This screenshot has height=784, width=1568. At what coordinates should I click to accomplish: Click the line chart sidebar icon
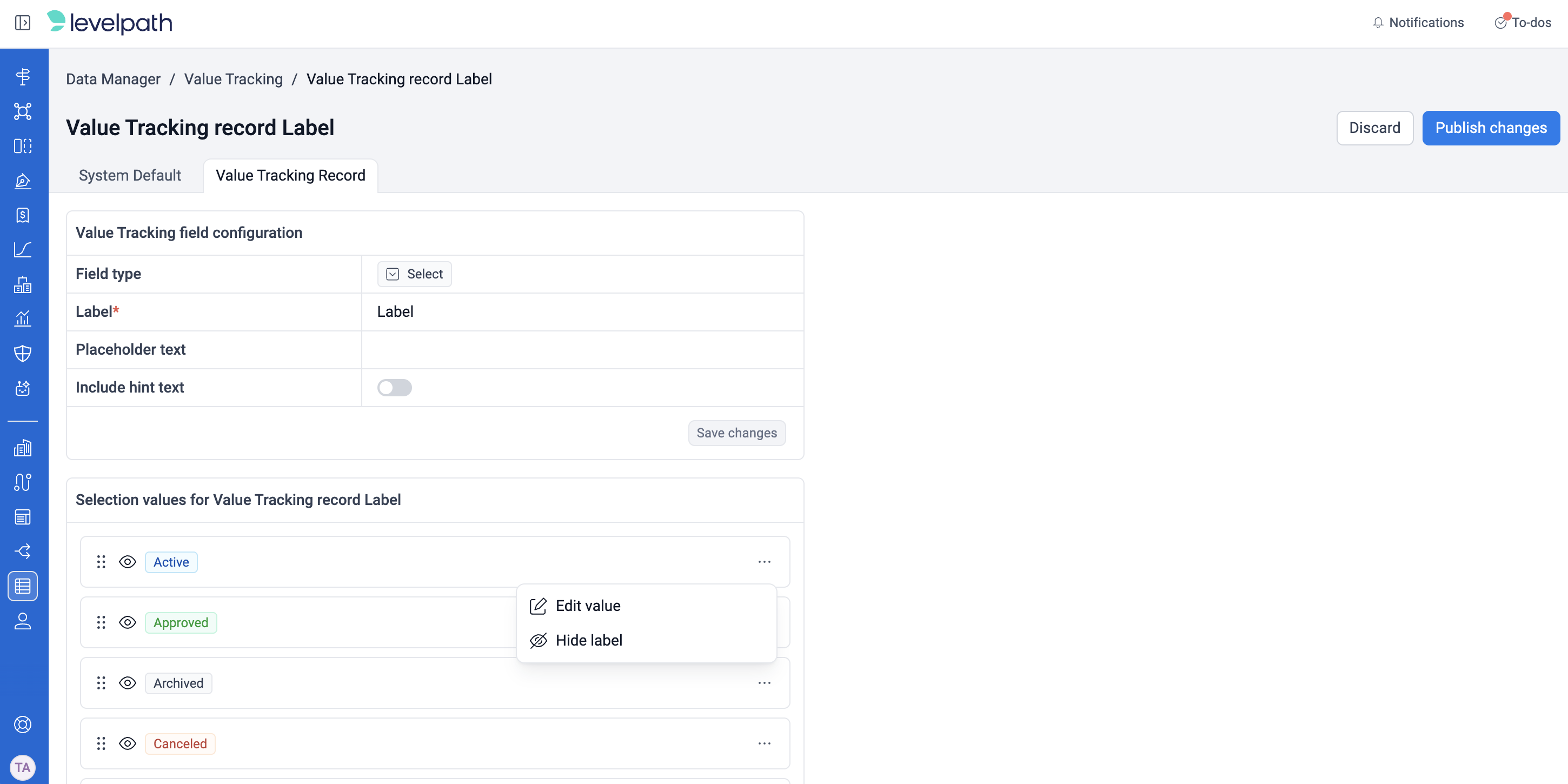pyautogui.click(x=23, y=250)
